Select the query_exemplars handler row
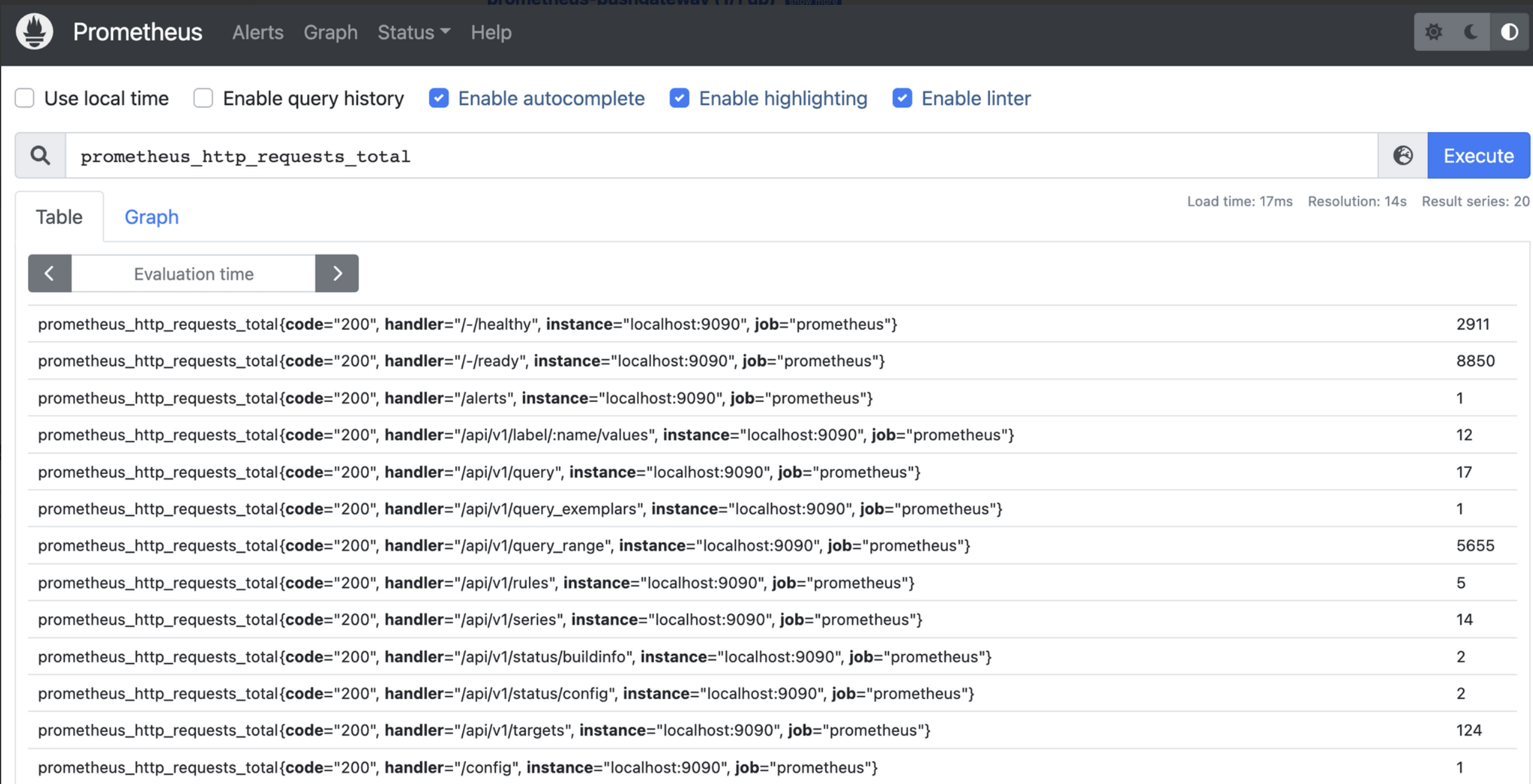This screenshot has height=784, width=1533. [x=773, y=509]
